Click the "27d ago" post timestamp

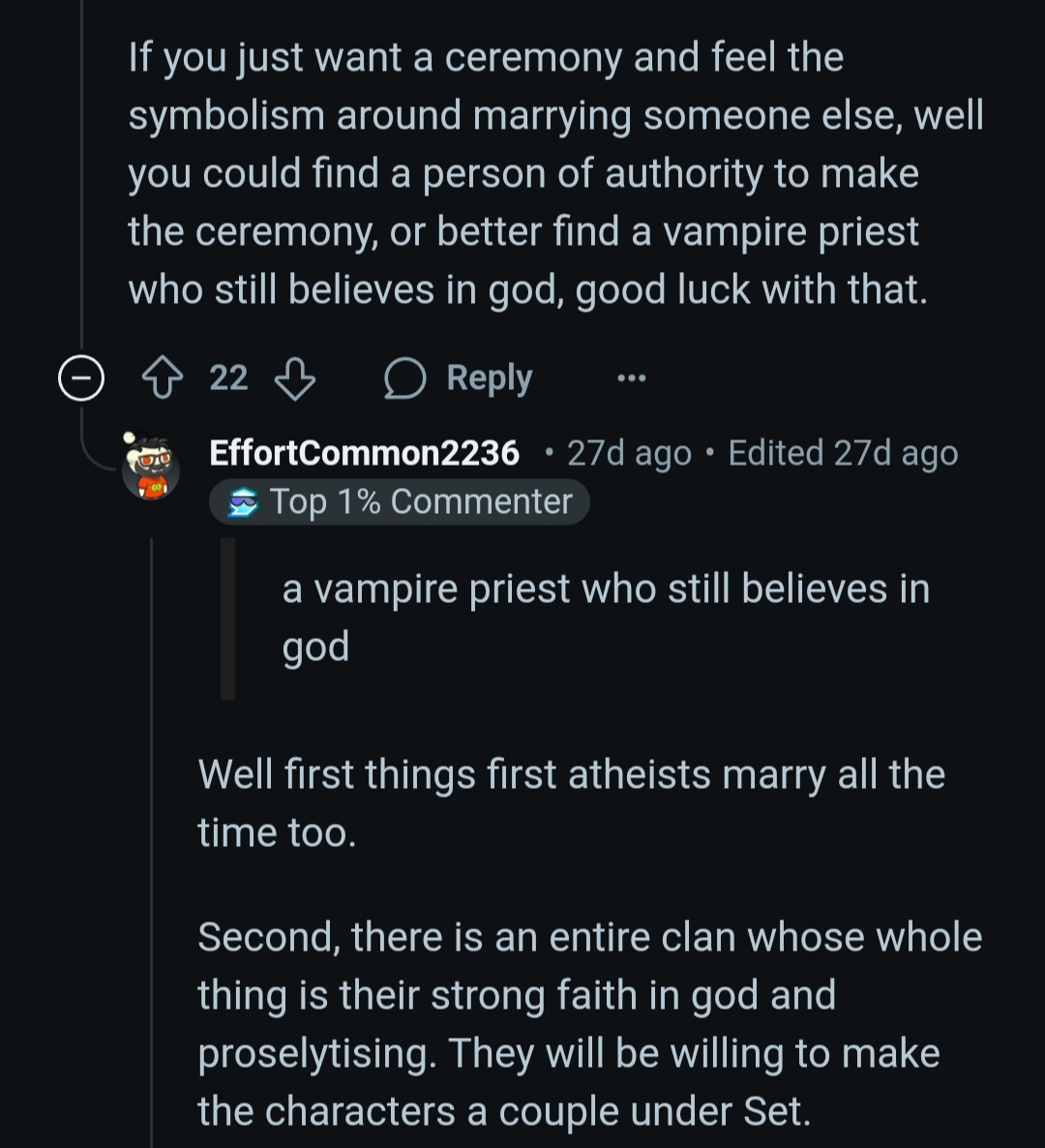click(x=629, y=453)
